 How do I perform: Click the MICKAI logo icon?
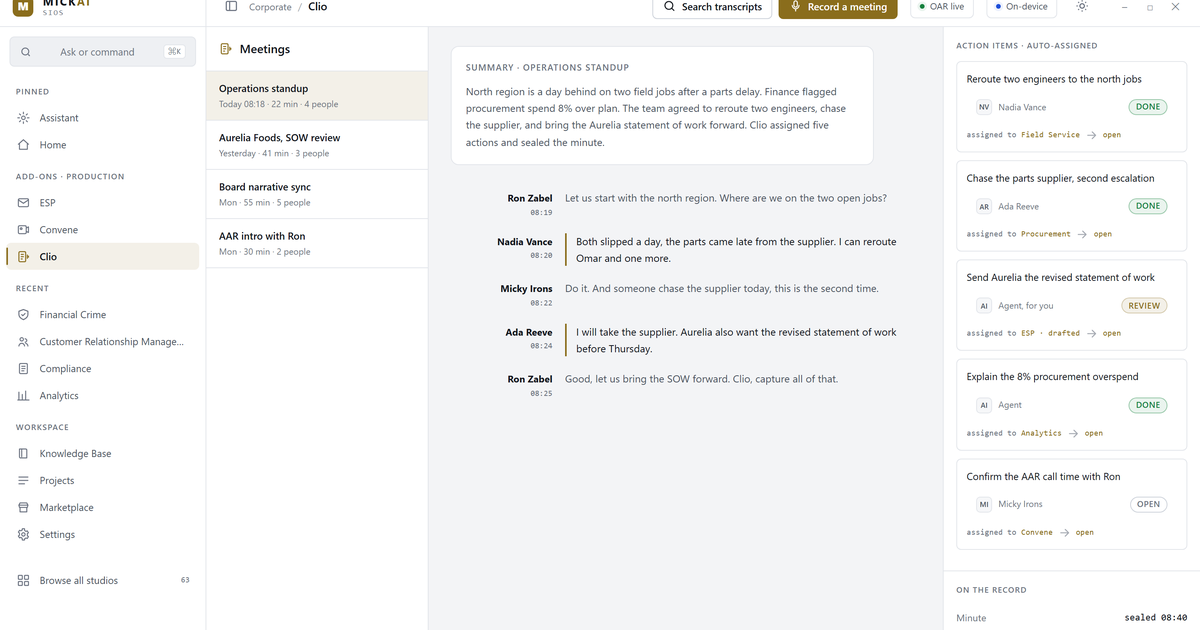(x=22, y=7)
